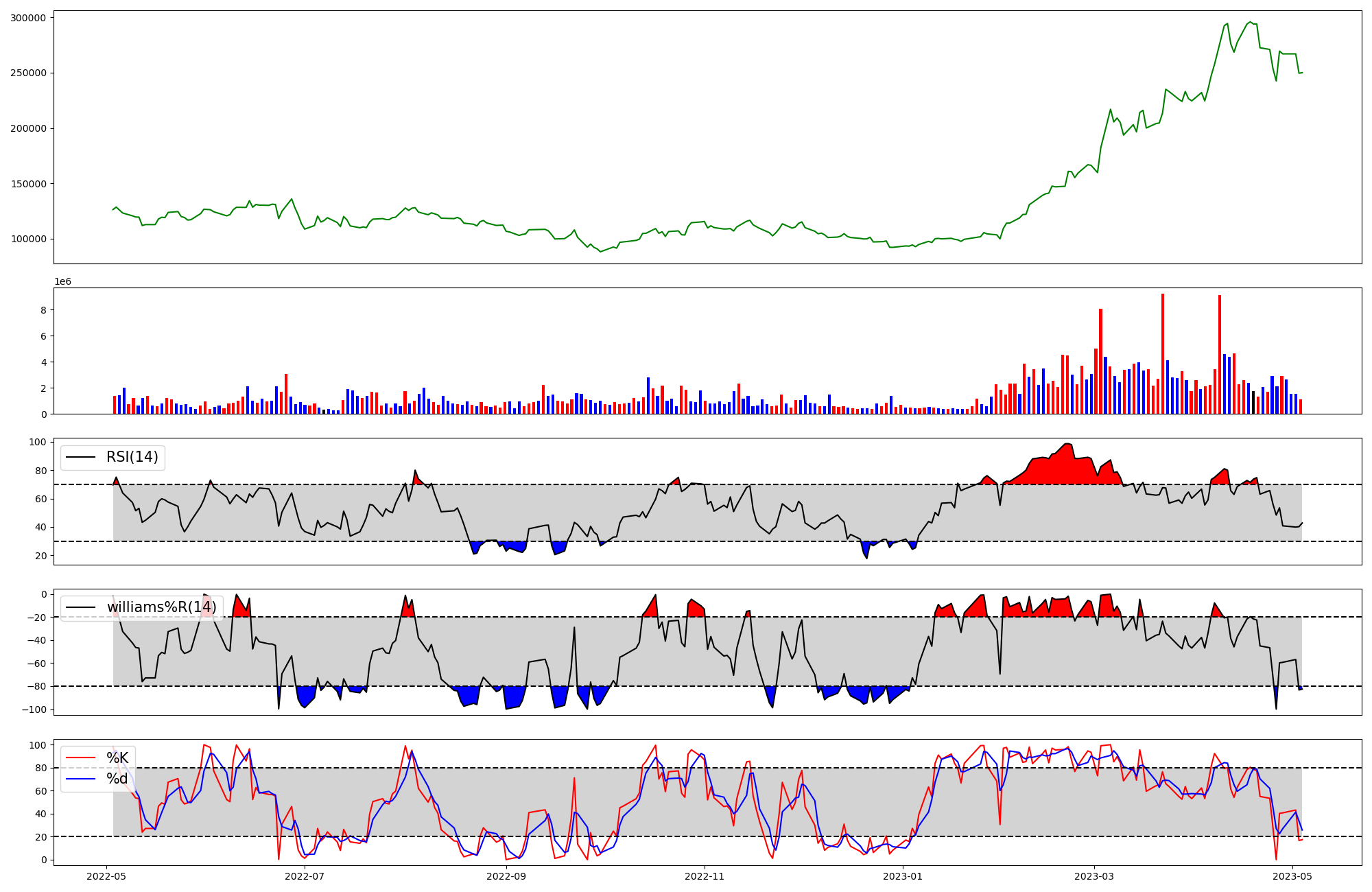This screenshot has height=892, width=1372.
Task: Click the tallest red volume bar
Action: [x=1163, y=353]
